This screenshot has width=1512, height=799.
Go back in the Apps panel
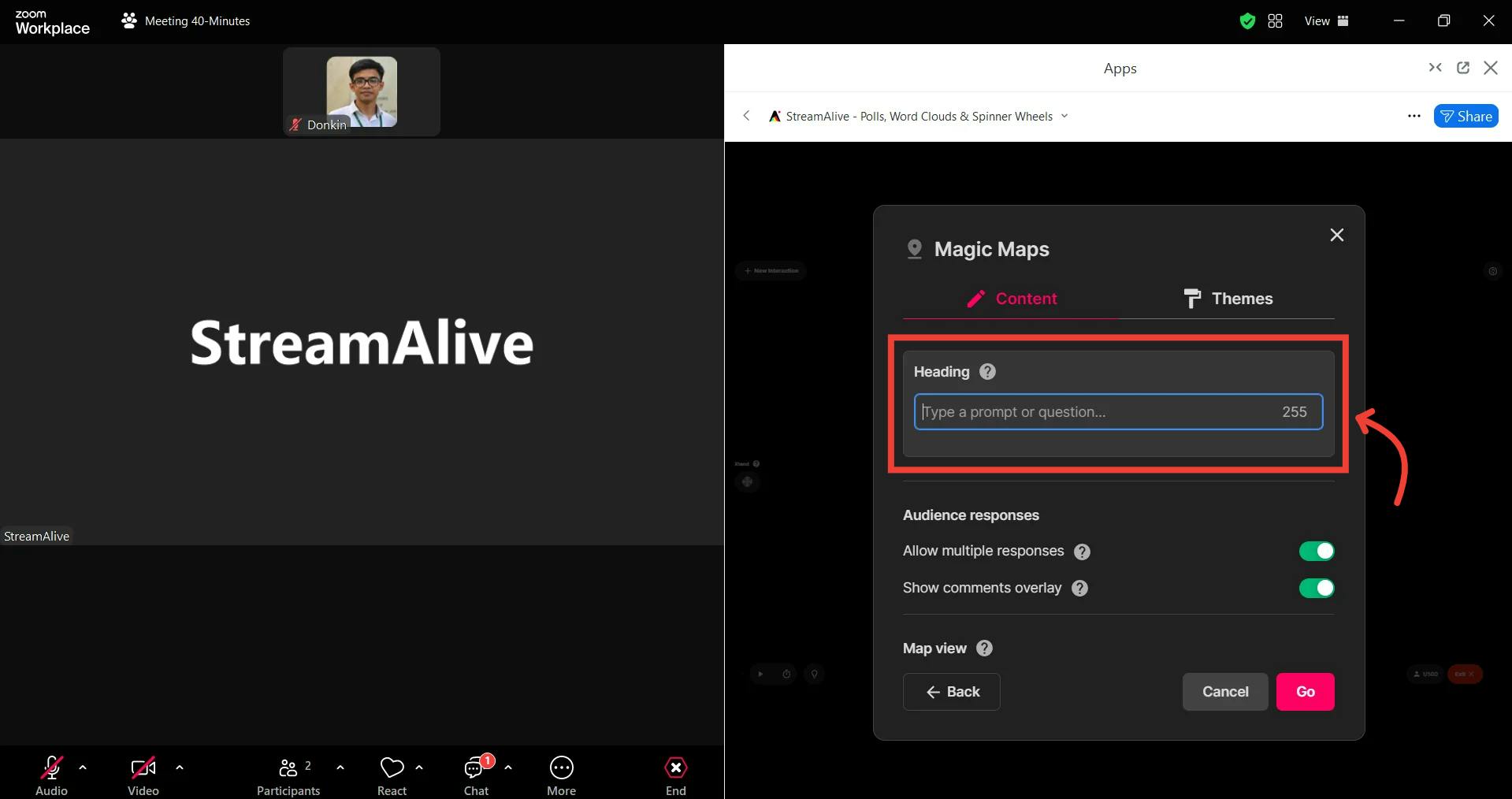tap(746, 116)
